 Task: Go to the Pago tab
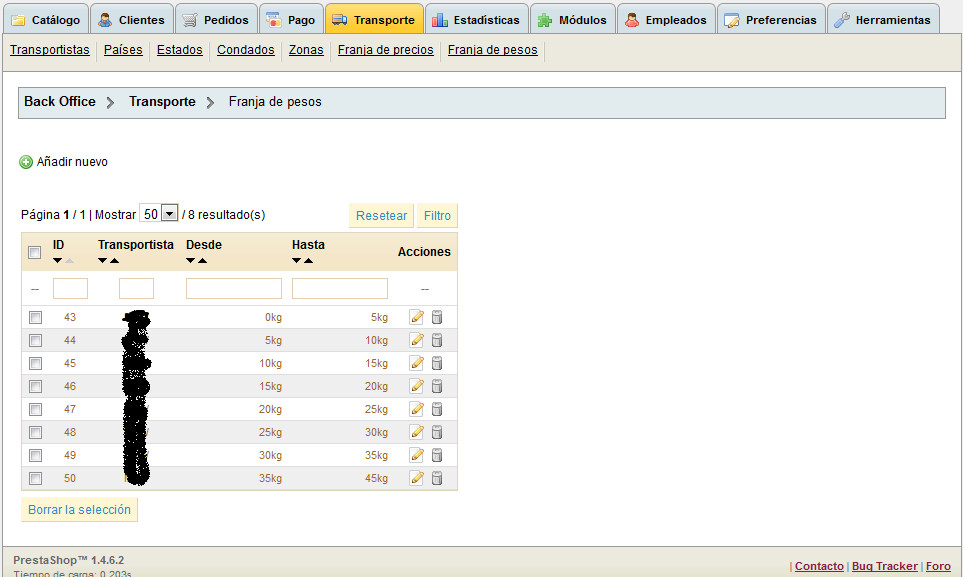coord(292,20)
